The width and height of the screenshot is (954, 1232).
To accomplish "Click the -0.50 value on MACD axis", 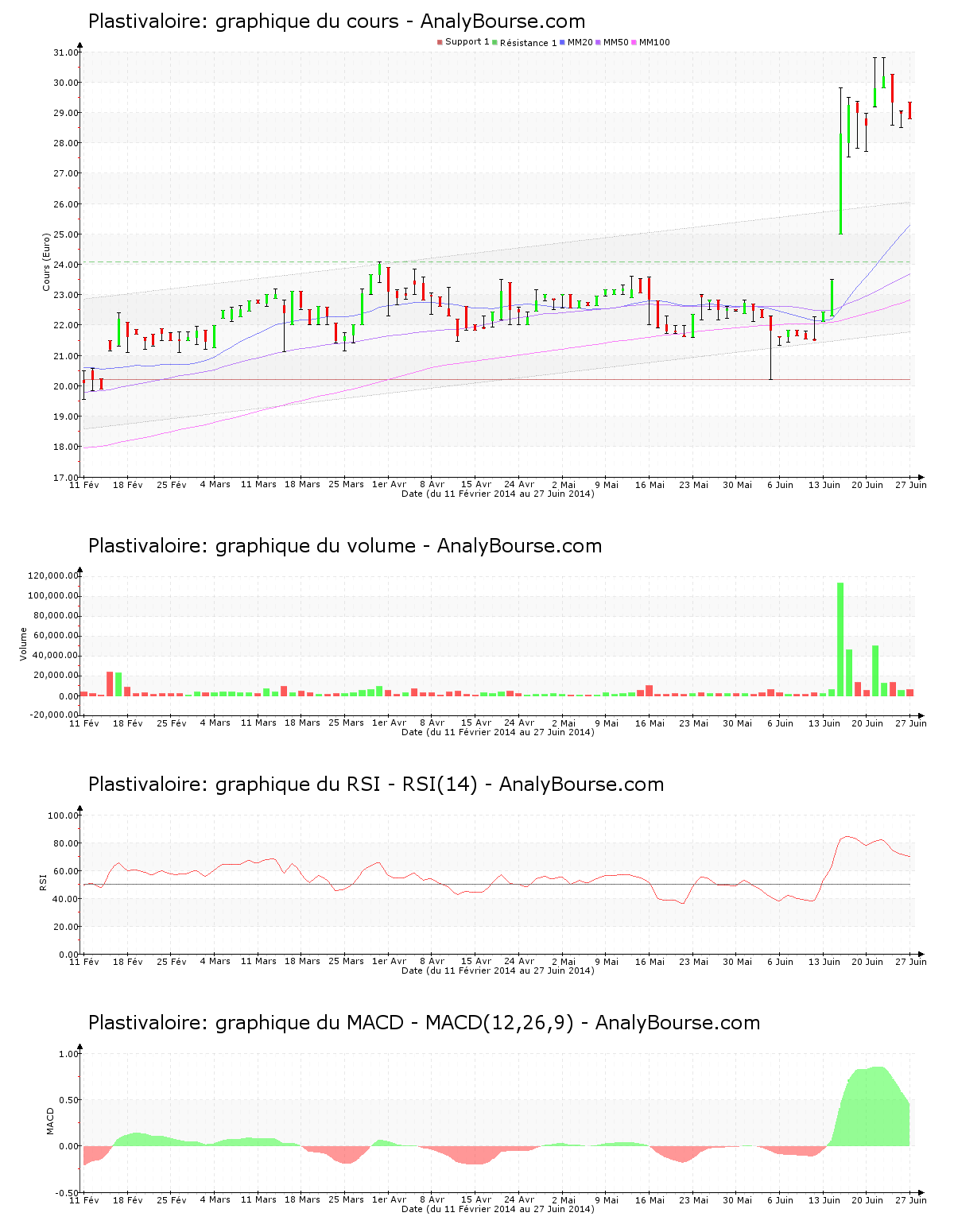I will pyautogui.click(x=67, y=1193).
